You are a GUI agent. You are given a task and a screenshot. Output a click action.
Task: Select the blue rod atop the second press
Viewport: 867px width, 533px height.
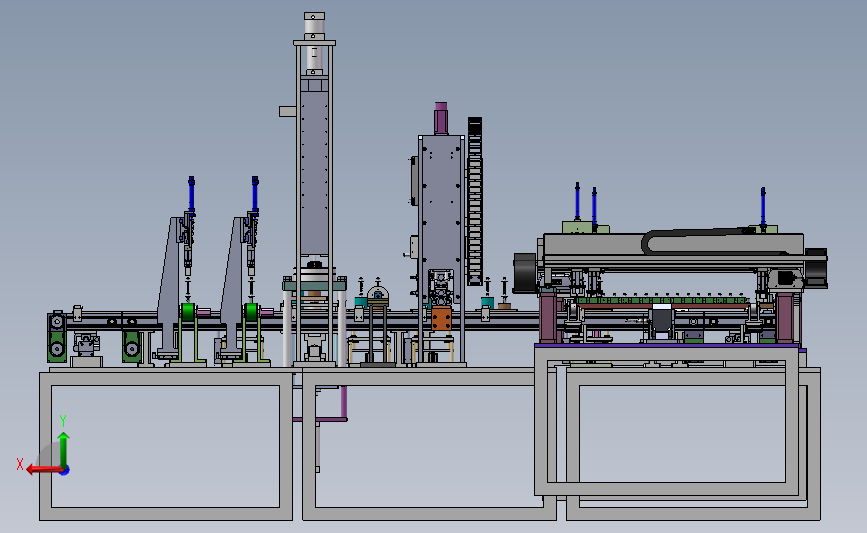[x=255, y=194]
